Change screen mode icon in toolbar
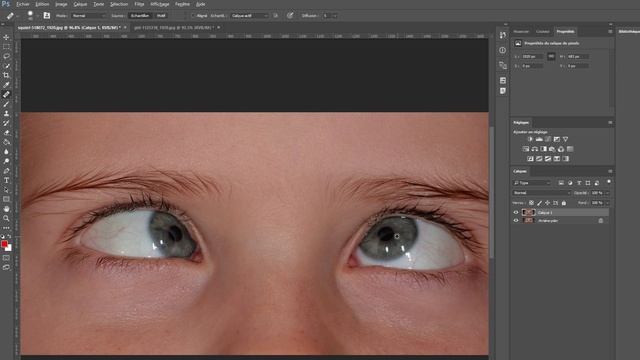Screen dimensions: 640x360 pos(6,267)
